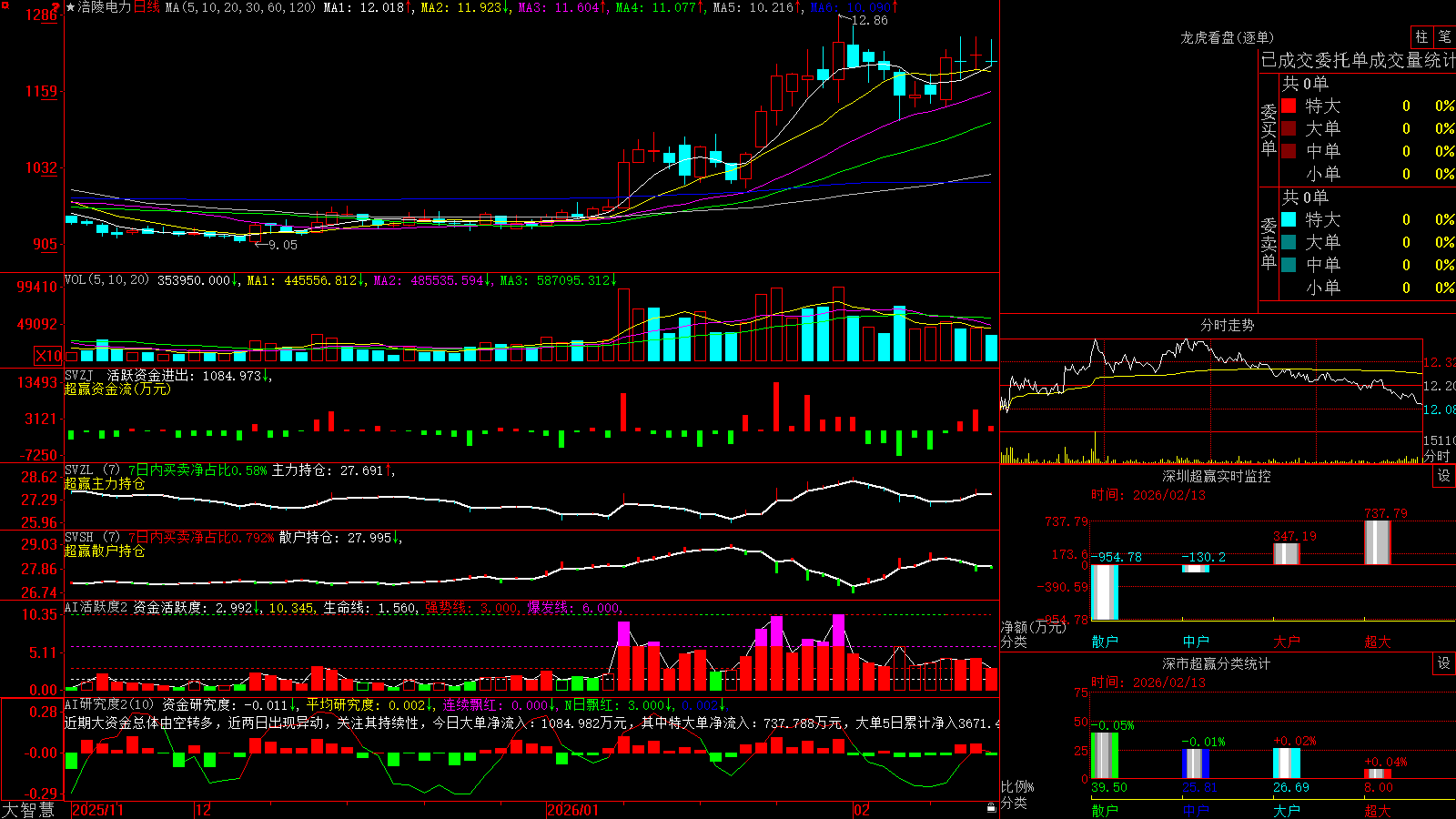Click the 超赢散户持仓 legend text
Screen dimensions: 1456x819
pos(105,551)
